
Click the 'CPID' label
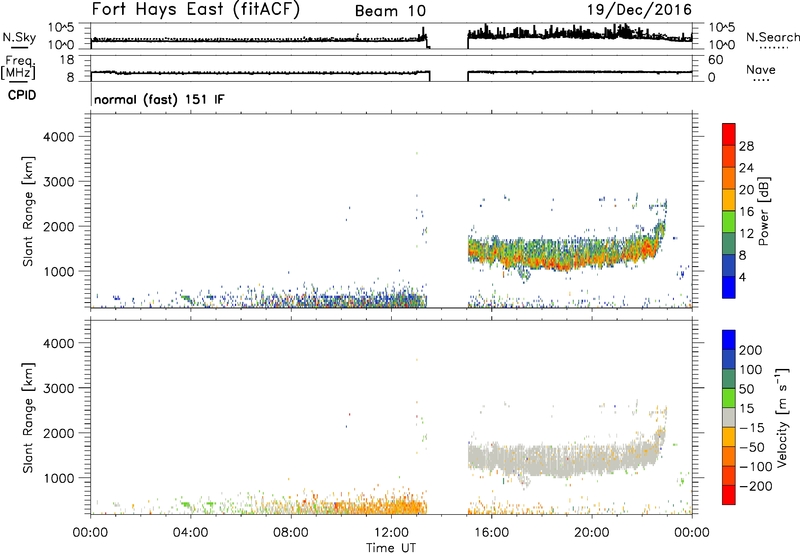click(22, 95)
